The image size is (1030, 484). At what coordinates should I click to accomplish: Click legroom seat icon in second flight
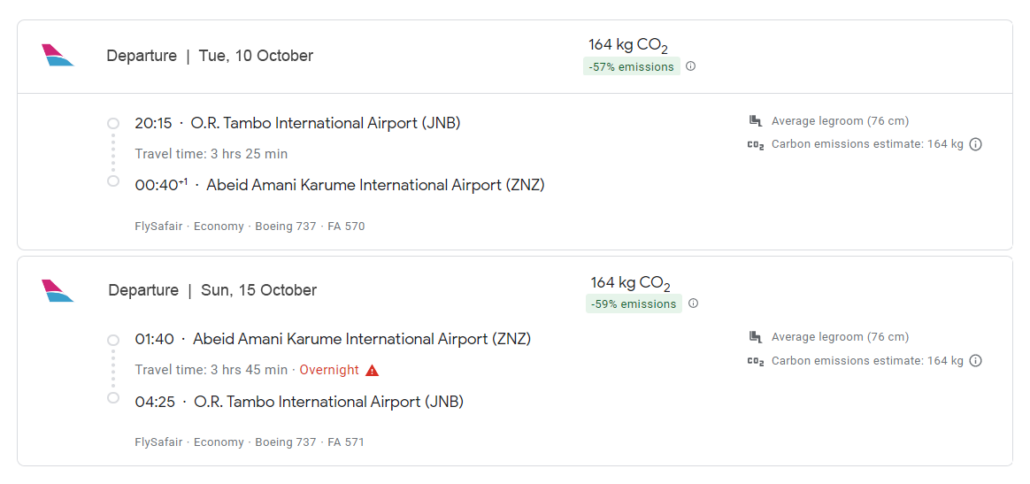click(x=755, y=337)
